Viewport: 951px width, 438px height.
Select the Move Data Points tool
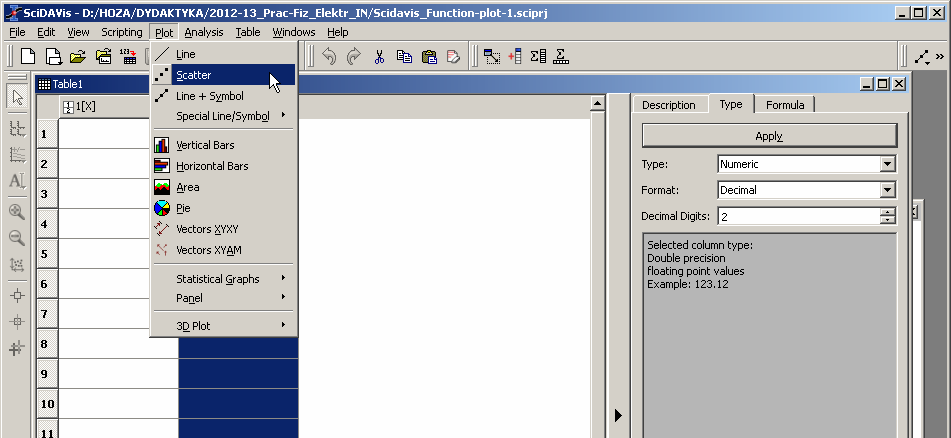click(18, 348)
